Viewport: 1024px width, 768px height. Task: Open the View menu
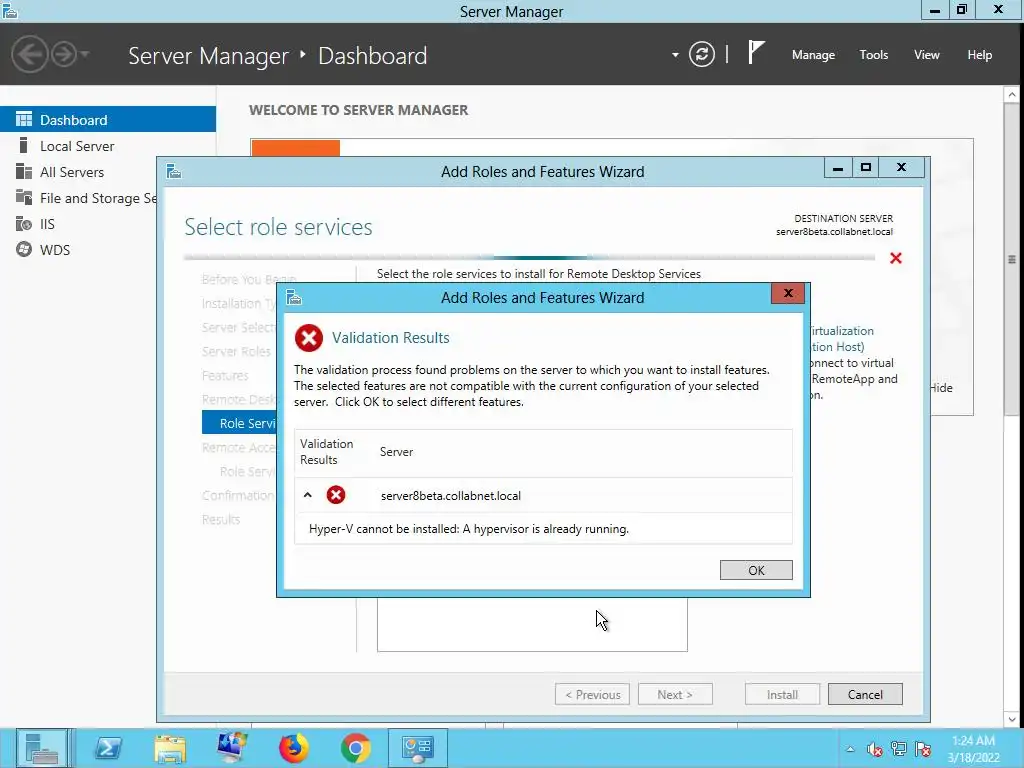(926, 55)
